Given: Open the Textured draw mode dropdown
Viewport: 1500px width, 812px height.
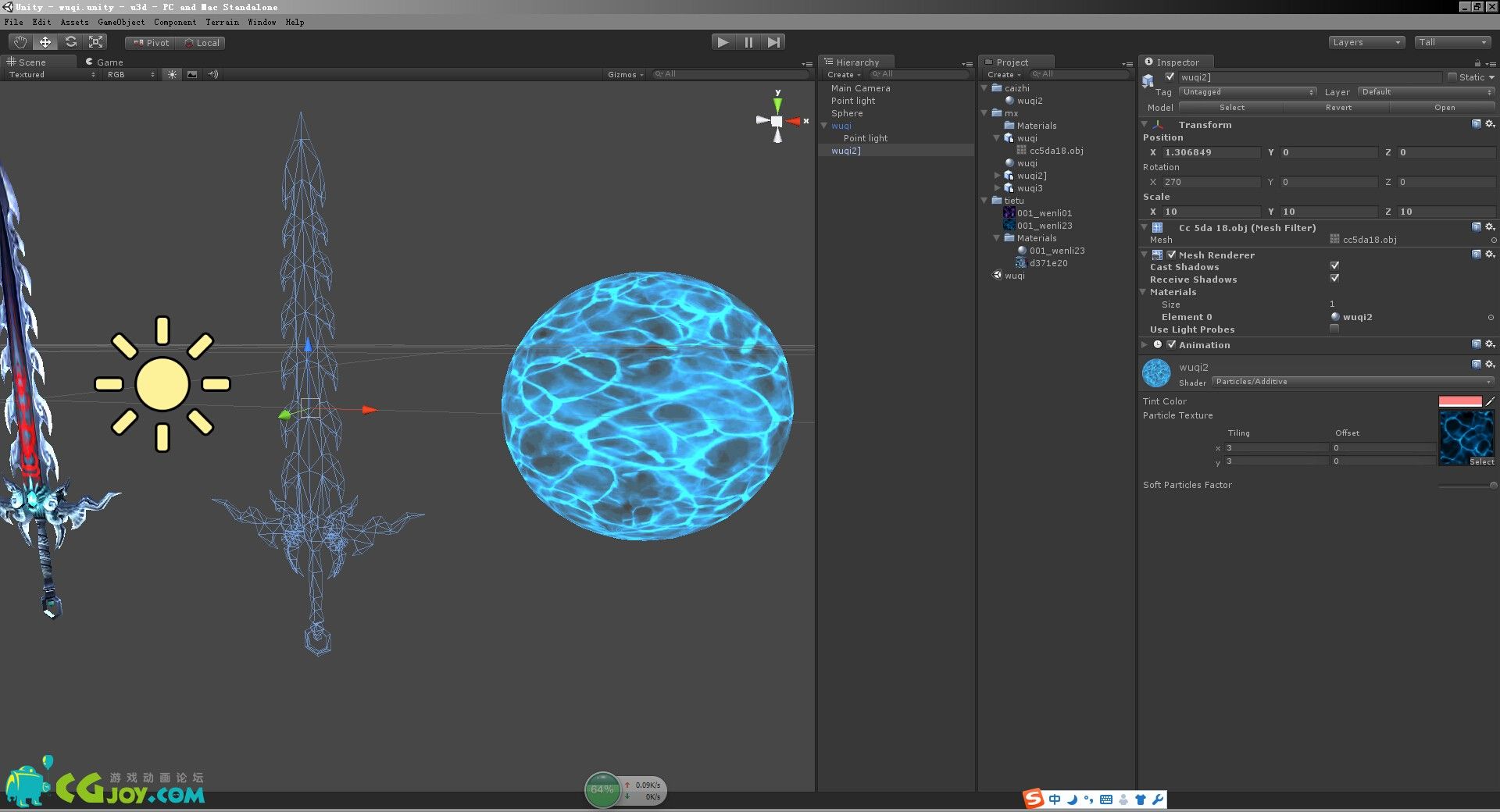Looking at the screenshot, I should pyautogui.click(x=52, y=74).
